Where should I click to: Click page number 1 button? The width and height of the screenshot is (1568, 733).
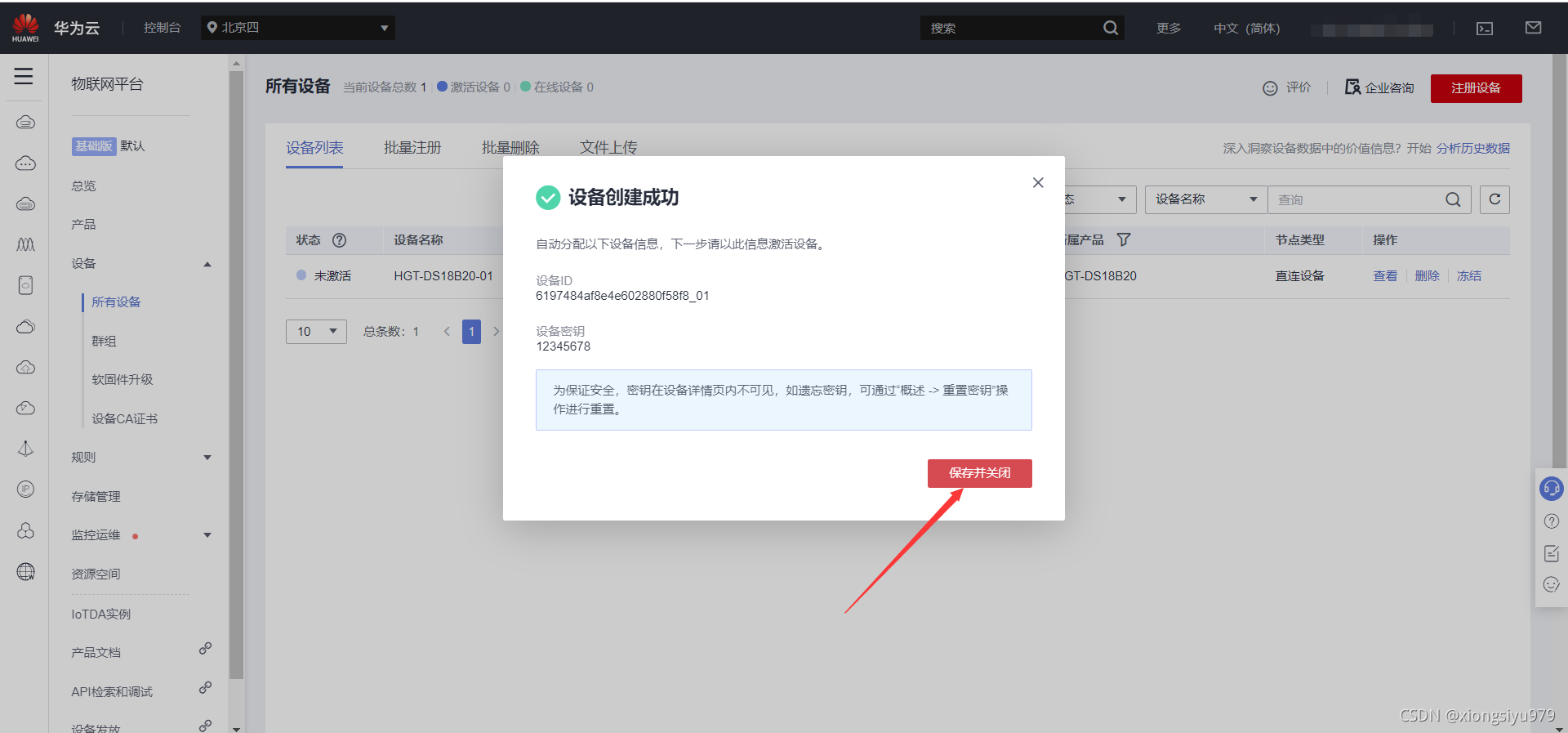(x=471, y=331)
